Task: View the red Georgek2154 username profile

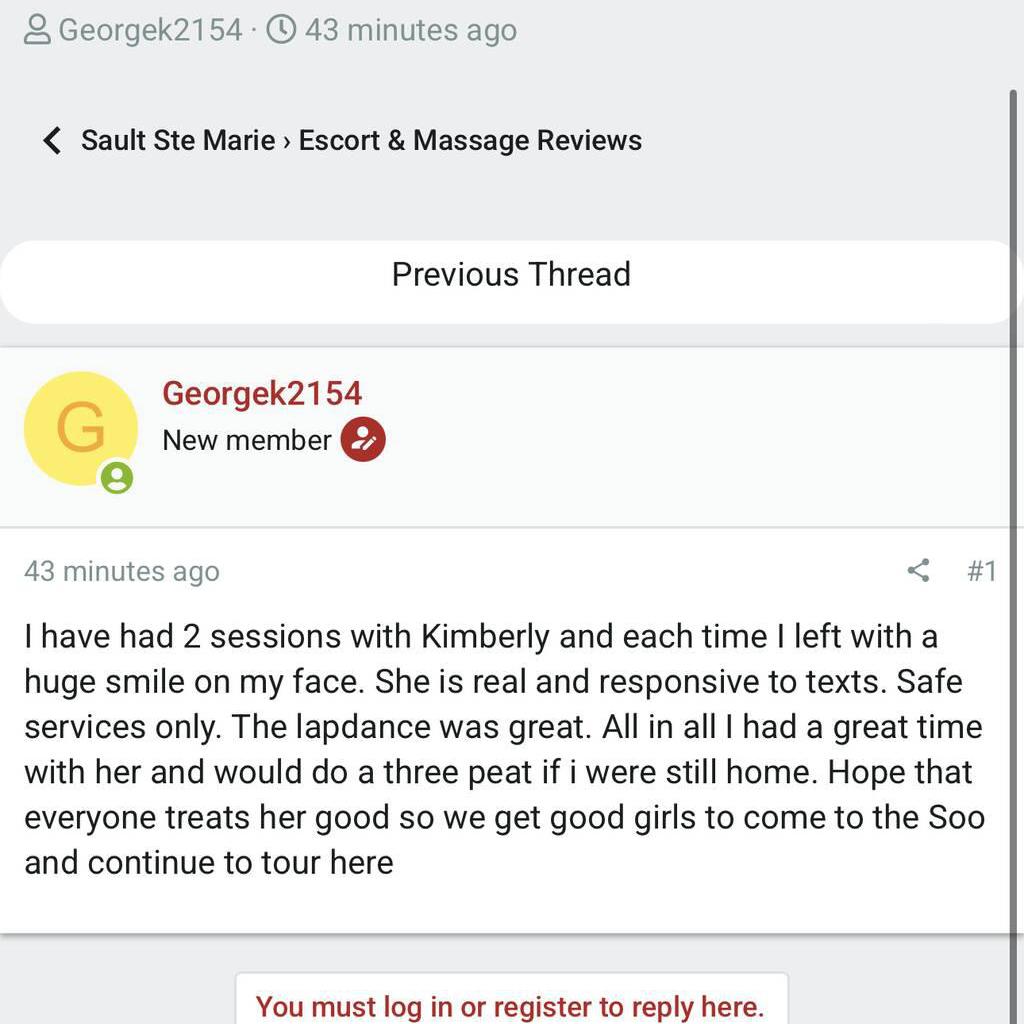Action: click(262, 393)
